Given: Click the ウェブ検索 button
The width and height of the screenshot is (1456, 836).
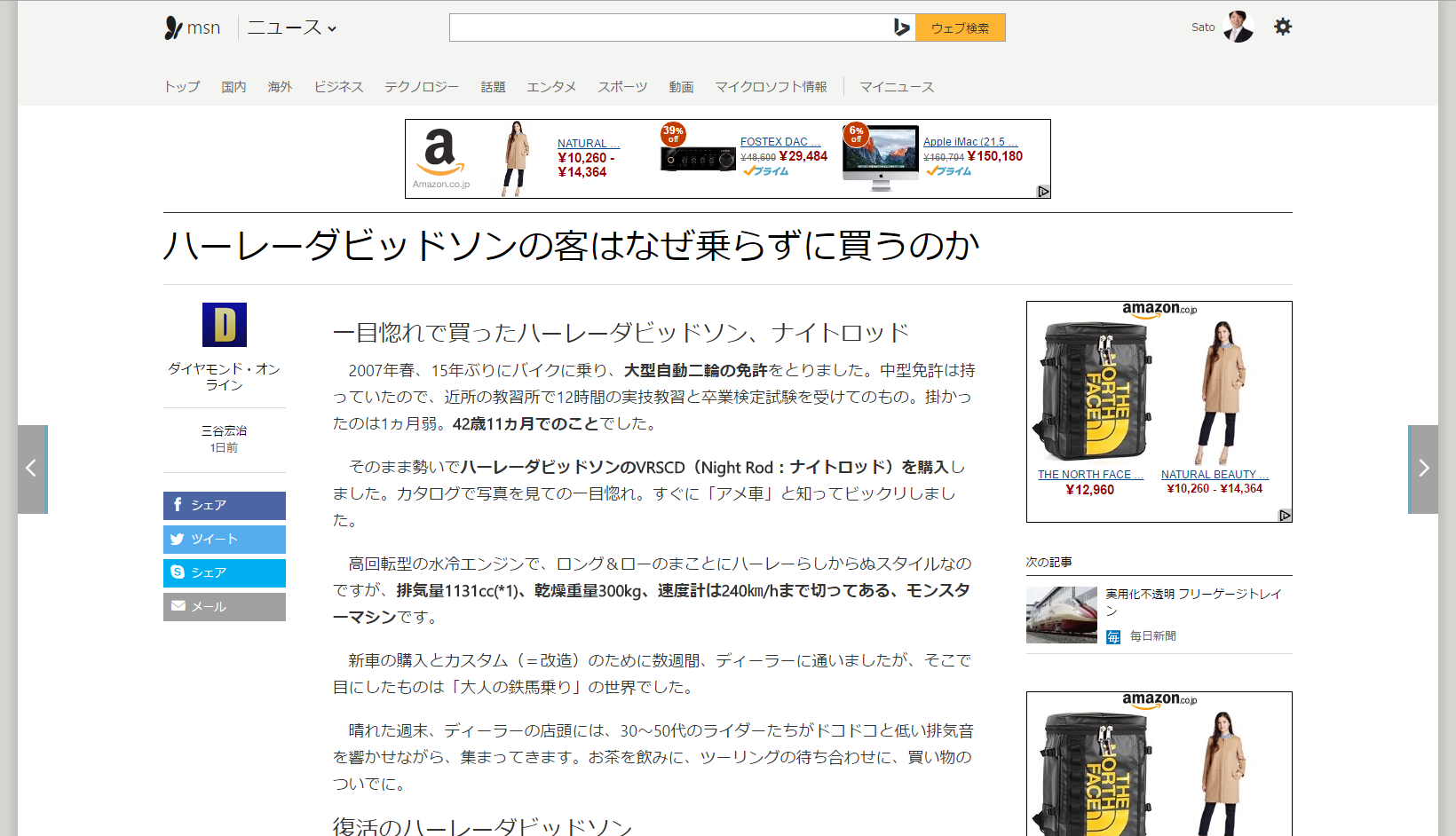Looking at the screenshot, I should pyautogui.click(x=960, y=28).
